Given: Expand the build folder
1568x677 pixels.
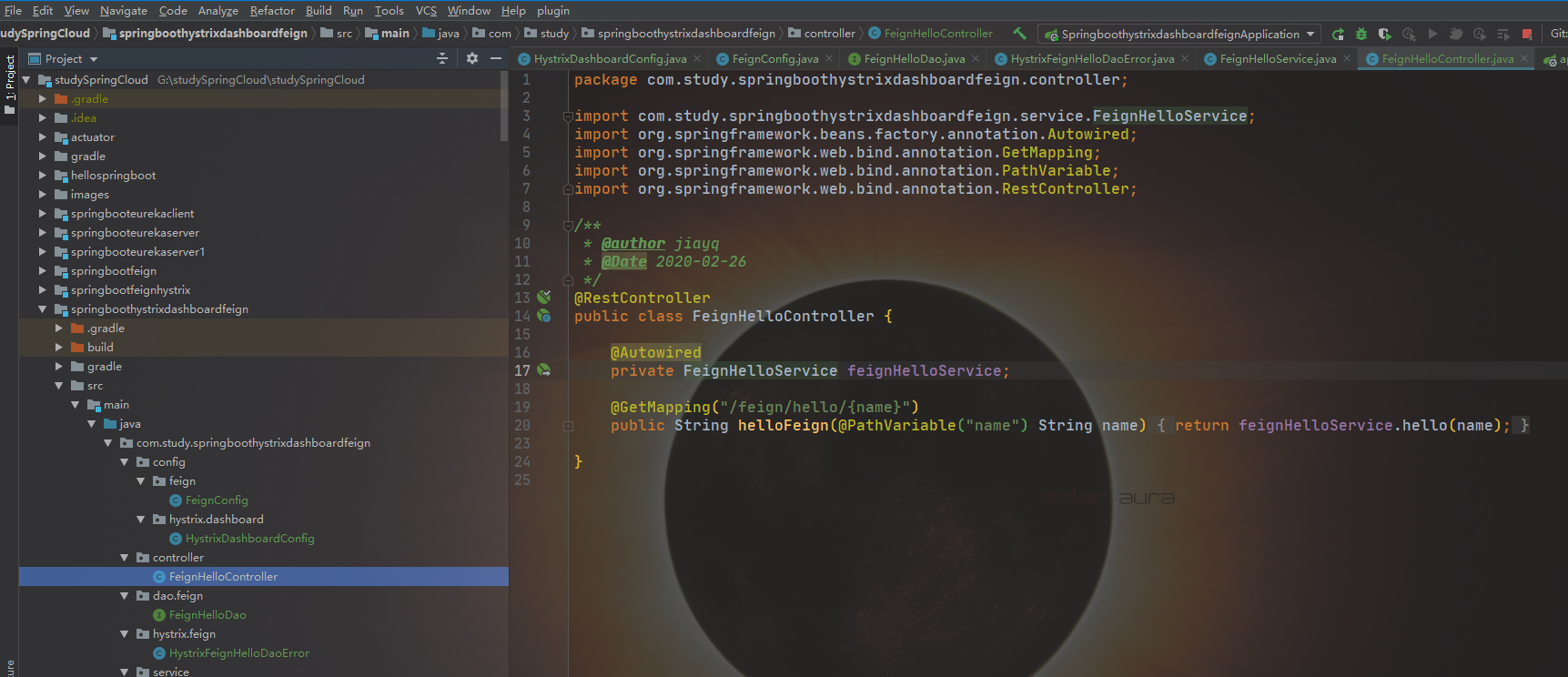Looking at the screenshot, I should point(59,348).
